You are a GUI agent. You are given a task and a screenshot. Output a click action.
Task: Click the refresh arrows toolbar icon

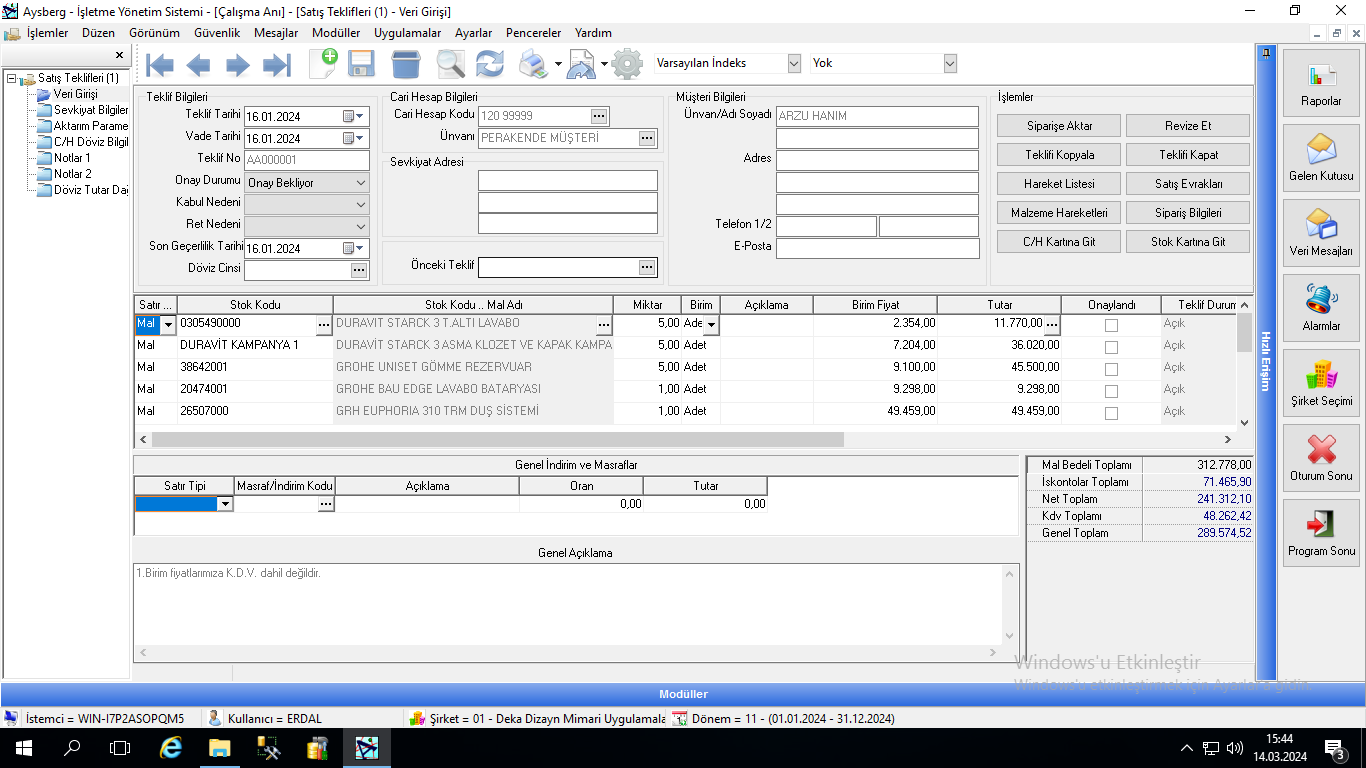[490, 64]
